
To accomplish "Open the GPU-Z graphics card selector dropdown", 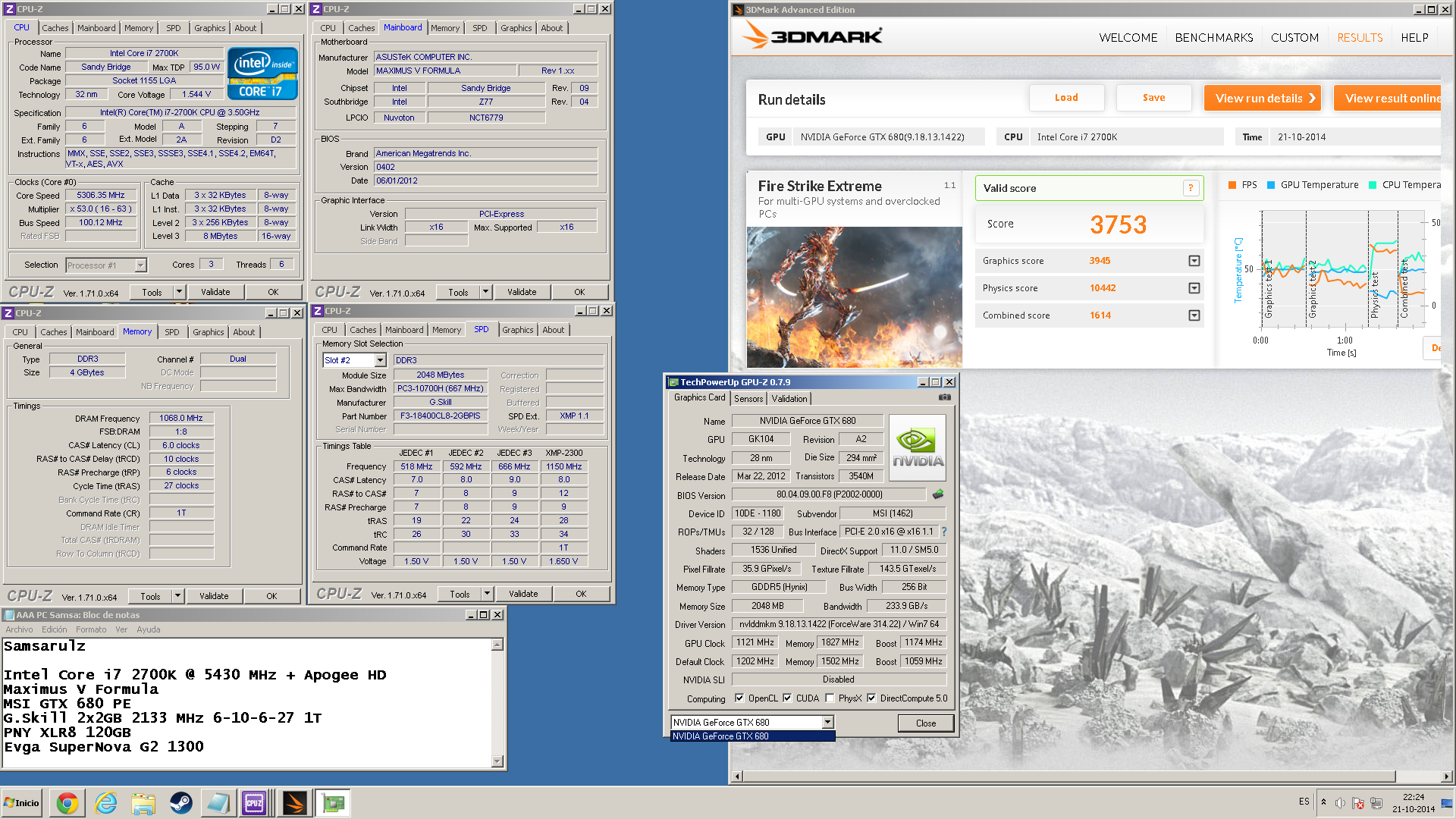I will (x=828, y=723).
